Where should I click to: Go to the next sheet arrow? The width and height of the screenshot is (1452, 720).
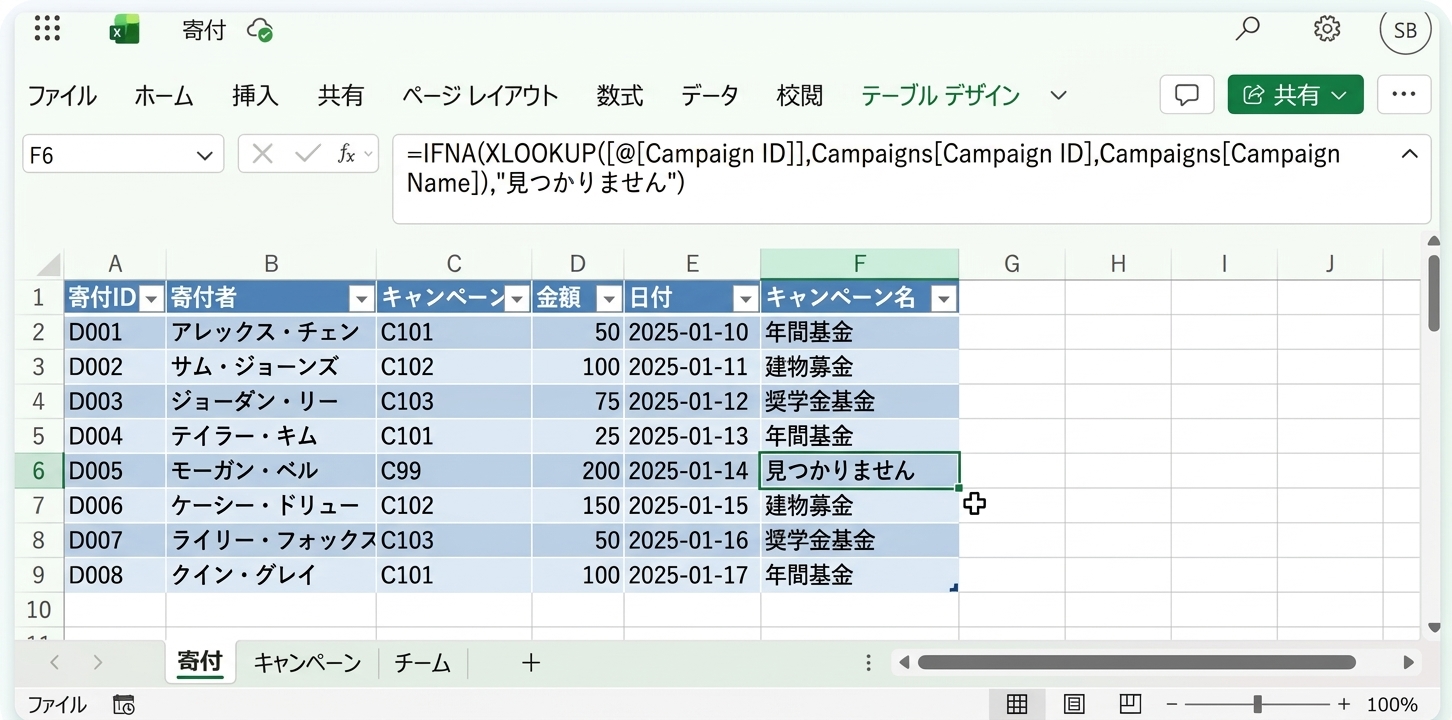(x=97, y=662)
